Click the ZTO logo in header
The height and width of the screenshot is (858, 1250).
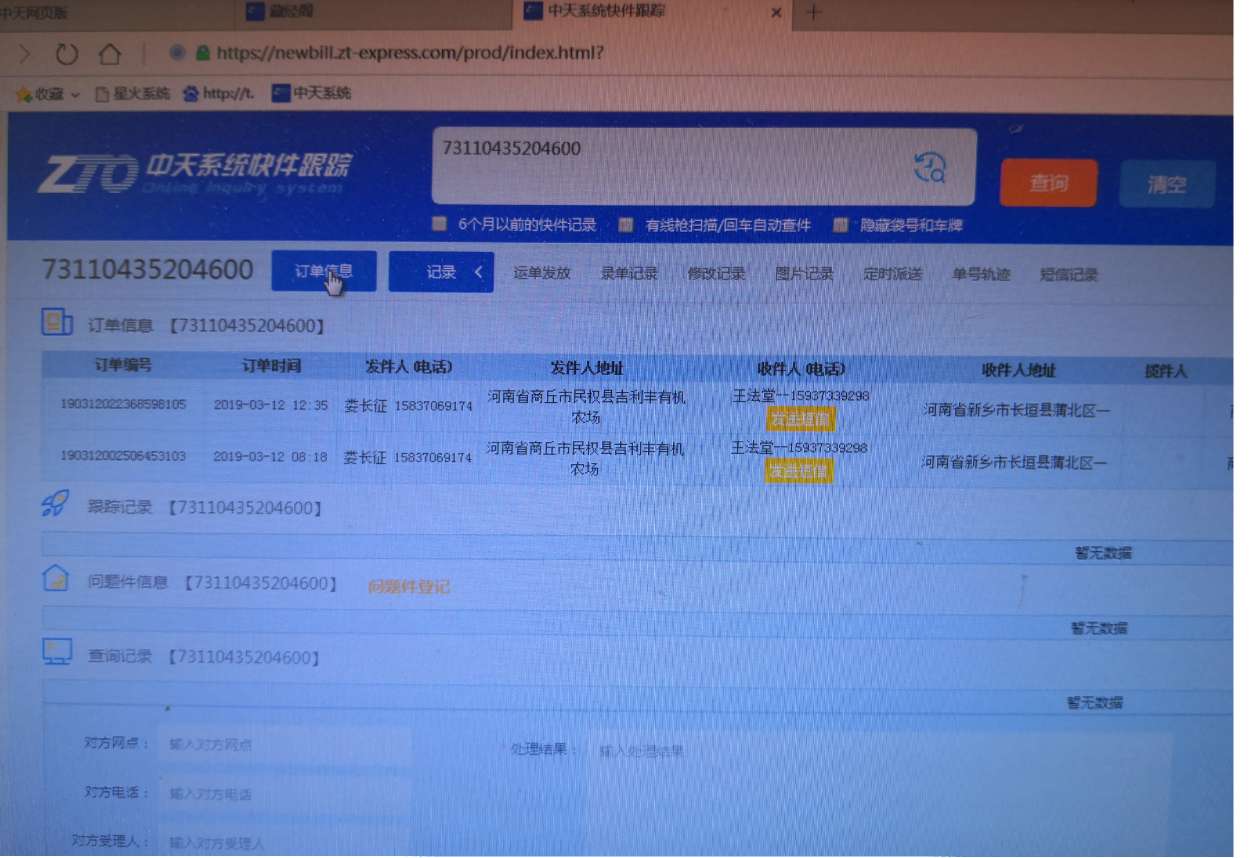(x=88, y=173)
